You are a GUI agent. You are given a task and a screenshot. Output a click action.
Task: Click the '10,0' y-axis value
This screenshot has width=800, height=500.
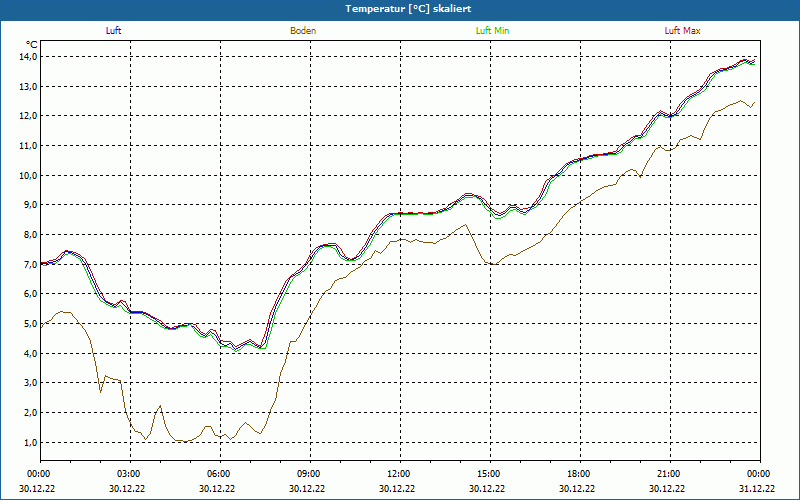click(x=29, y=176)
